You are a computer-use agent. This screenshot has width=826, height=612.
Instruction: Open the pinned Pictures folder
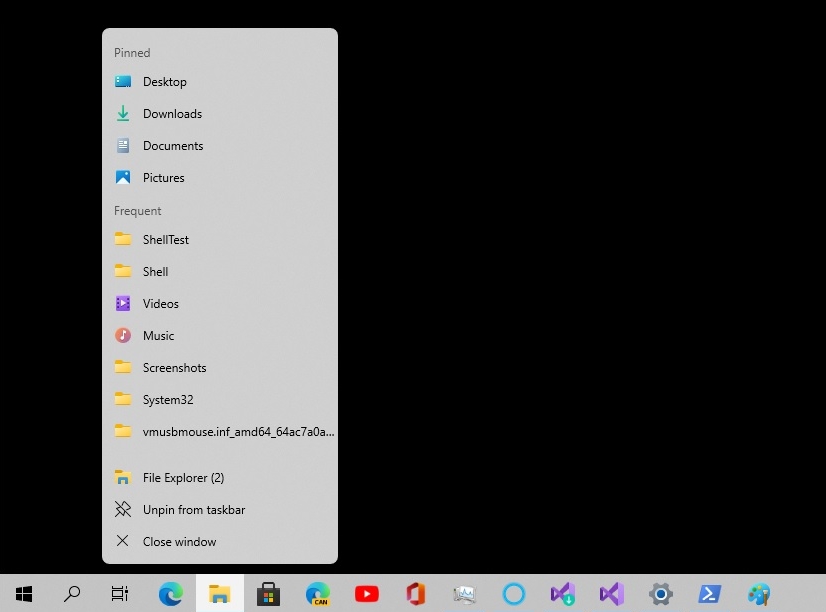click(220, 177)
